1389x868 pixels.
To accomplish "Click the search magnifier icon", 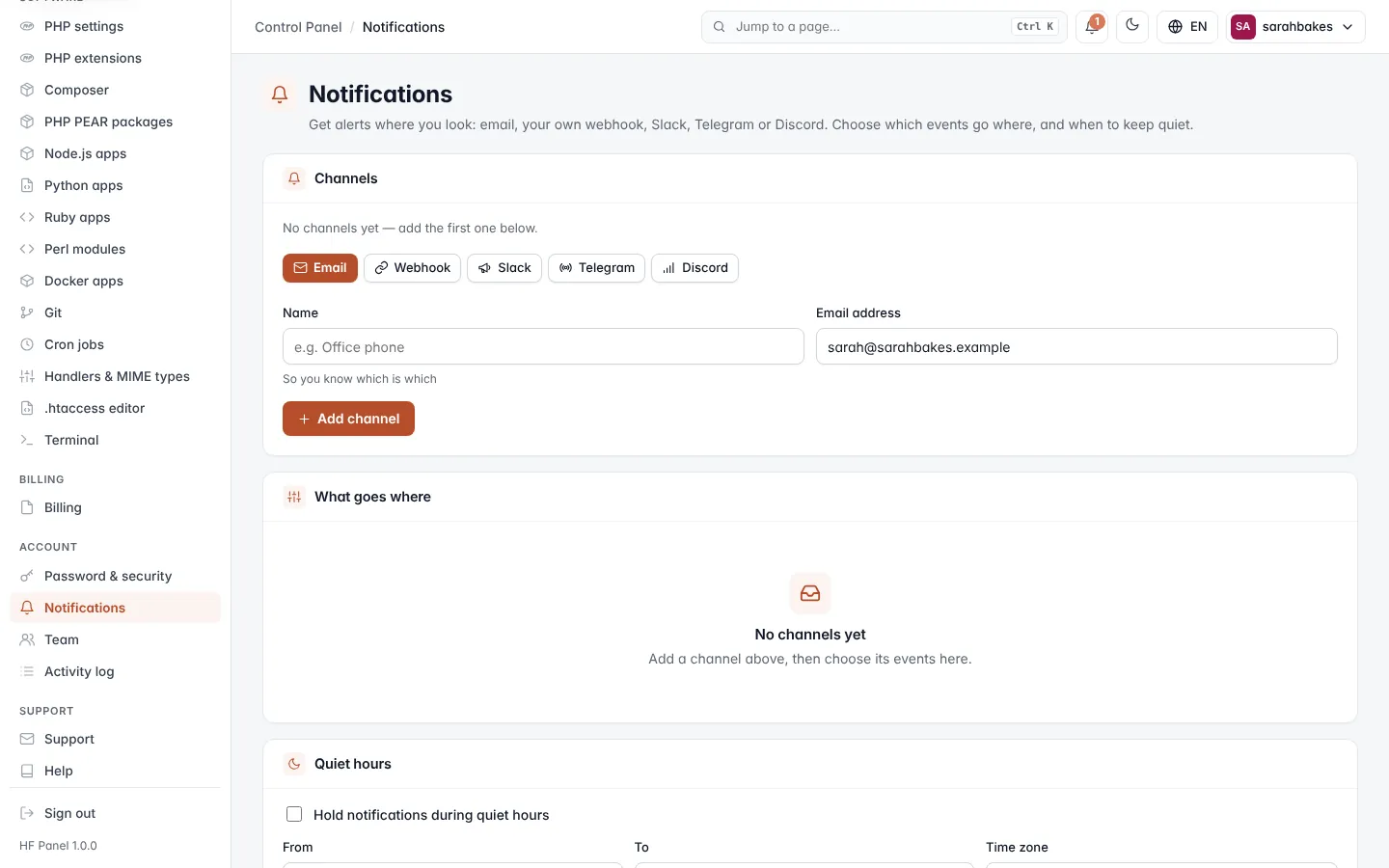I will coord(719,27).
